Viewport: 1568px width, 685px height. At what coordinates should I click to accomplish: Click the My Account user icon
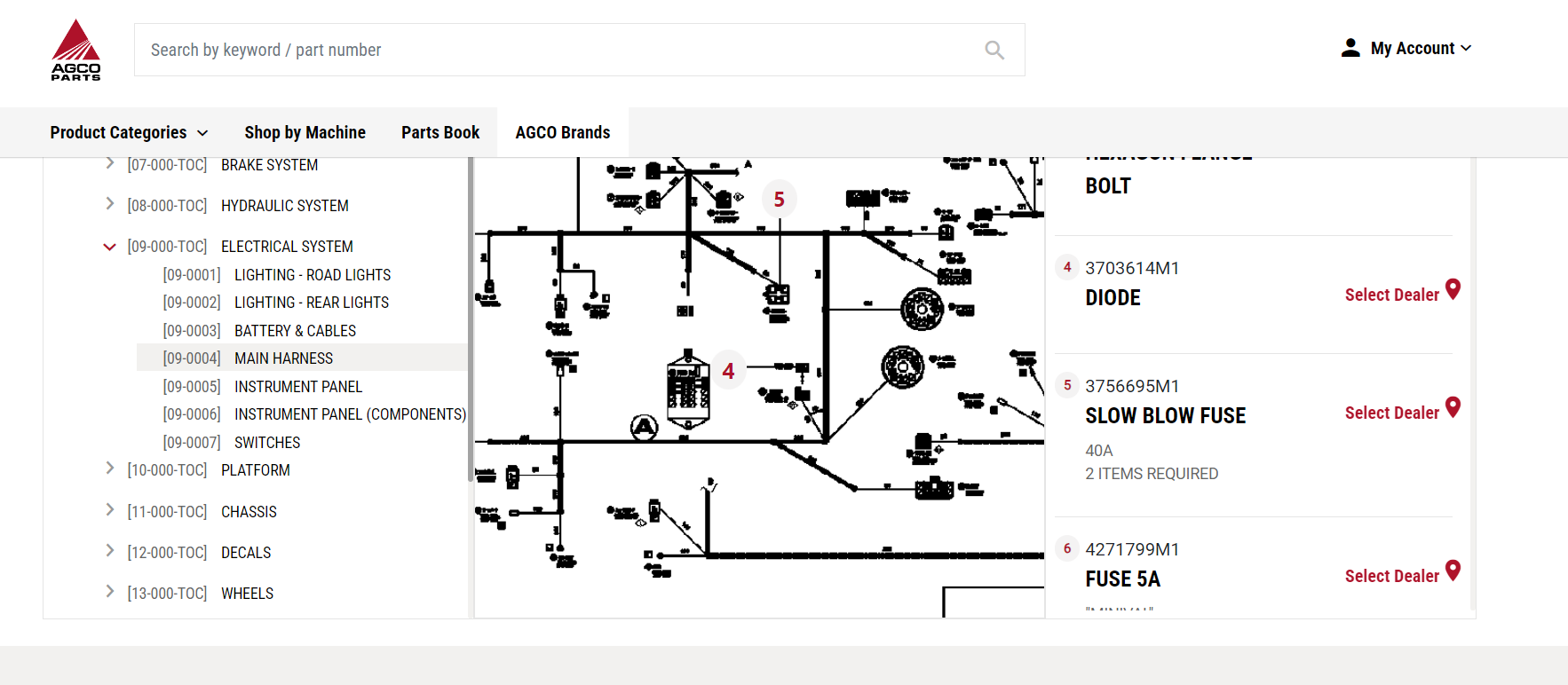pyautogui.click(x=1350, y=48)
